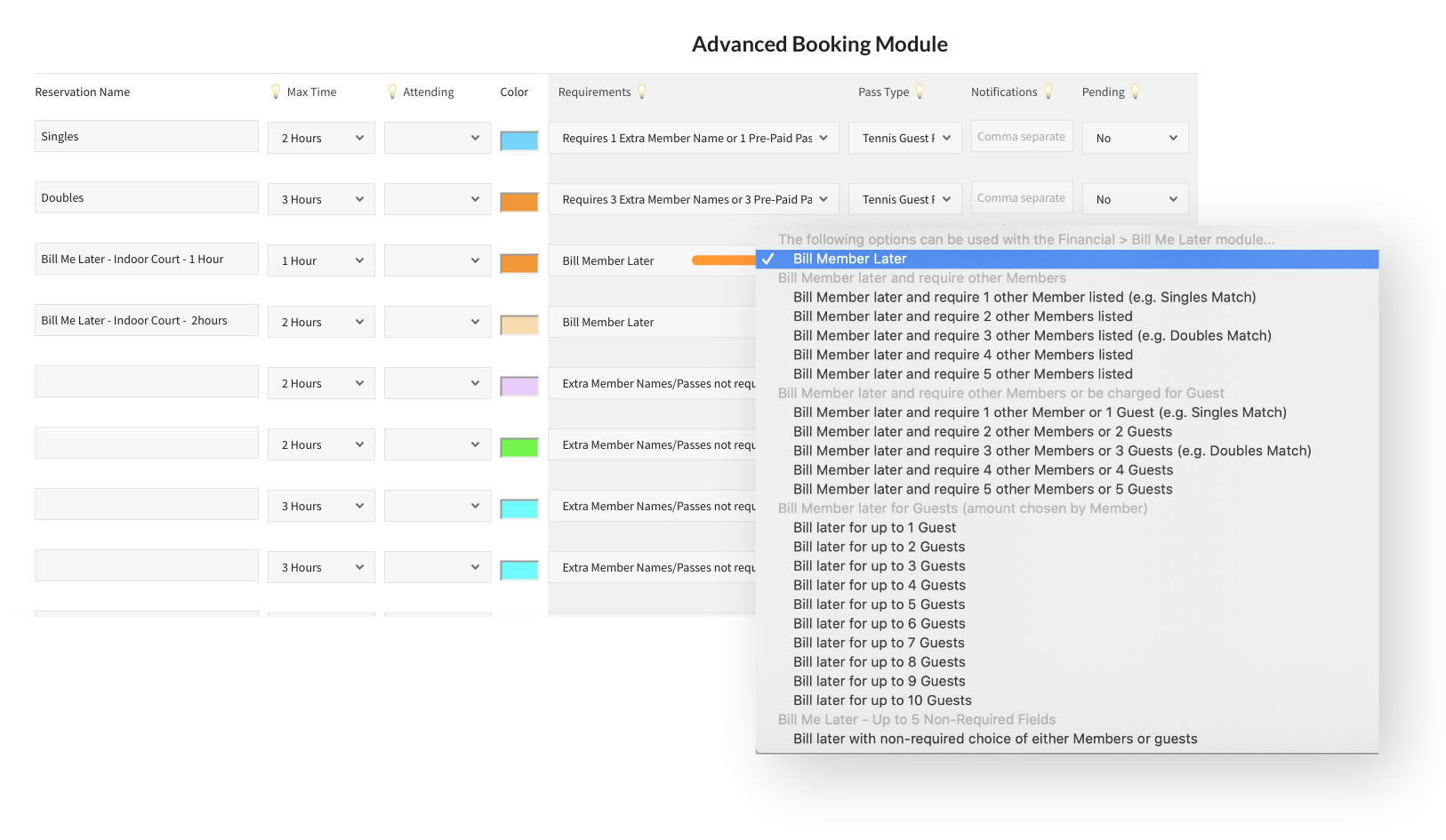This screenshot has width=1446, height=840.
Task: Click the lightbulb hint beside Max Time
Action: (x=276, y=92)
